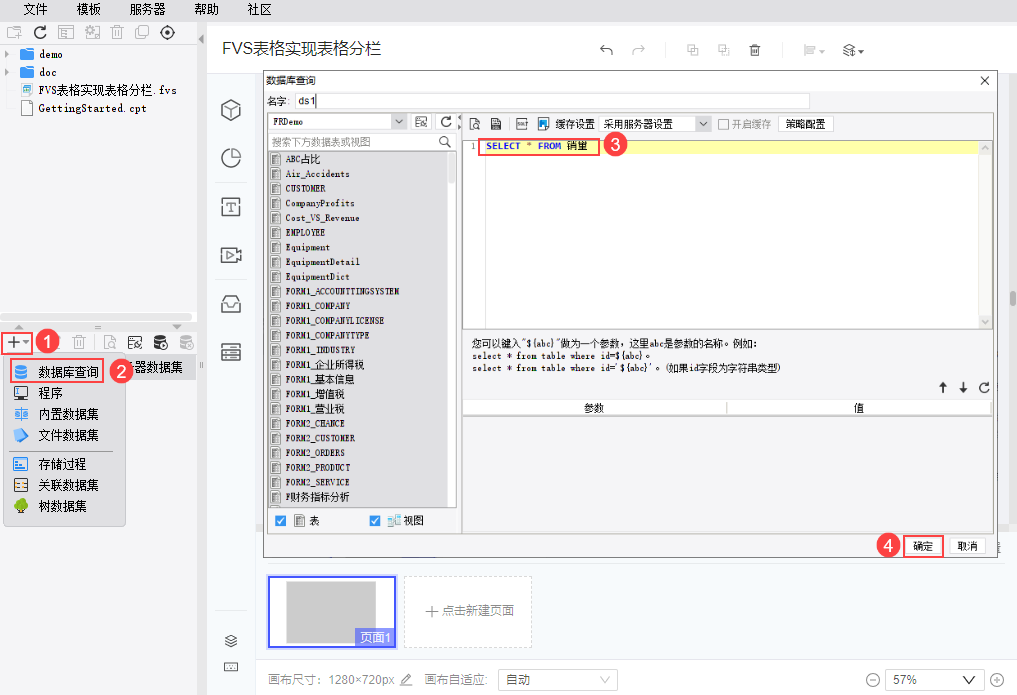Open the 模板 menu
This screenshot has height=695, width=1017.
pyautogui.click(x=89, y=9)
